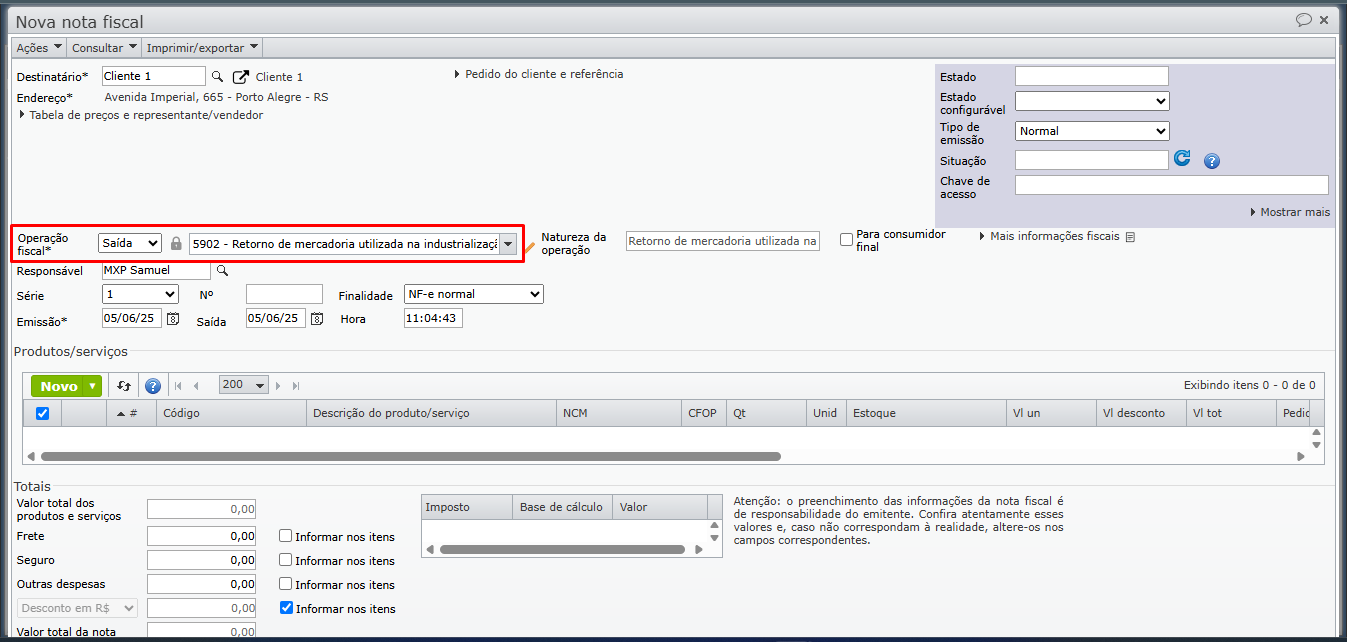Screen dimensions: 1347x642
Task: Check Para consumidor final checkbox
Action: tap(847, 240)
